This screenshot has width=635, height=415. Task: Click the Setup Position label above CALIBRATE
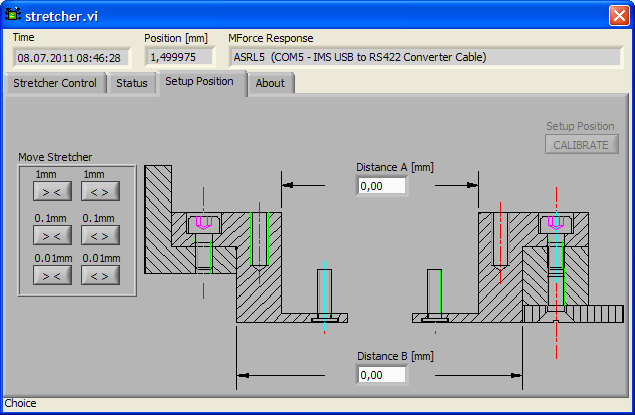(580, 126)
